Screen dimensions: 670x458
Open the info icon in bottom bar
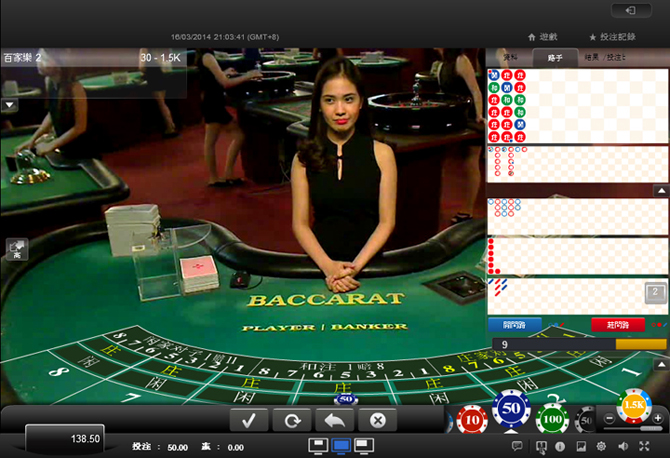(560, 446)
